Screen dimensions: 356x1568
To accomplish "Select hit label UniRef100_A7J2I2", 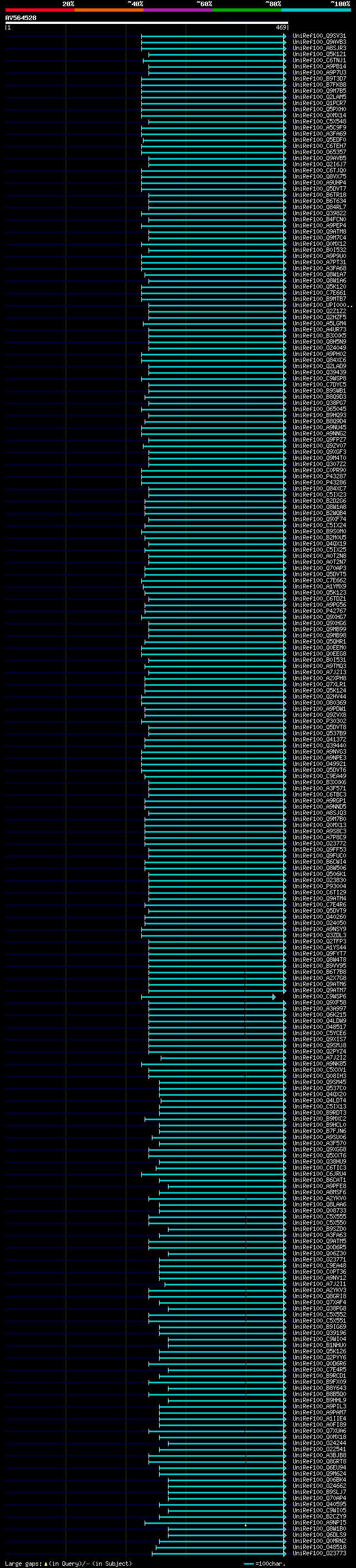I will coord(319,1058).
